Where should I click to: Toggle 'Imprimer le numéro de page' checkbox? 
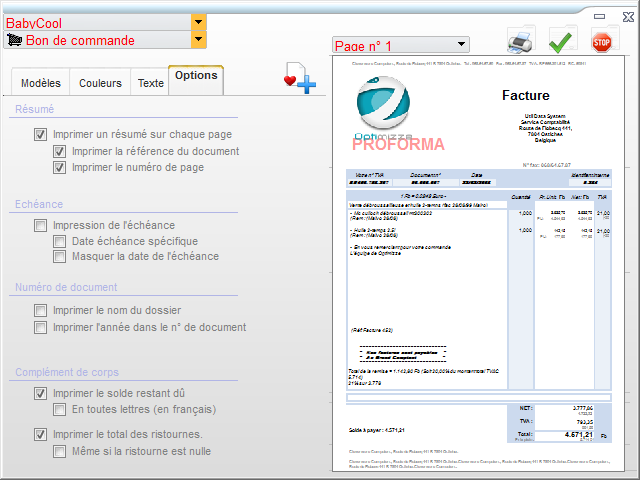pyautogui.click(x=60, y=168)
